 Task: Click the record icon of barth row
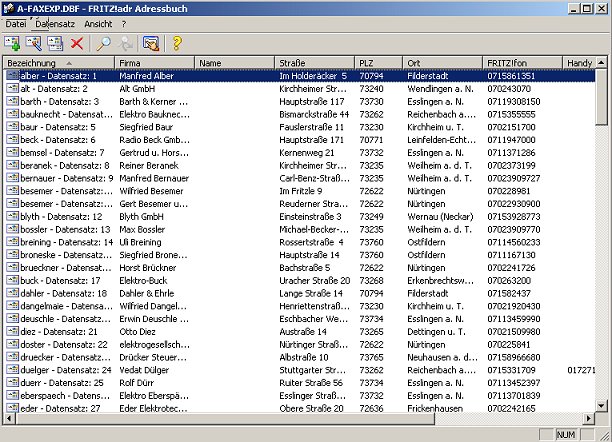(x=12, y=102)
